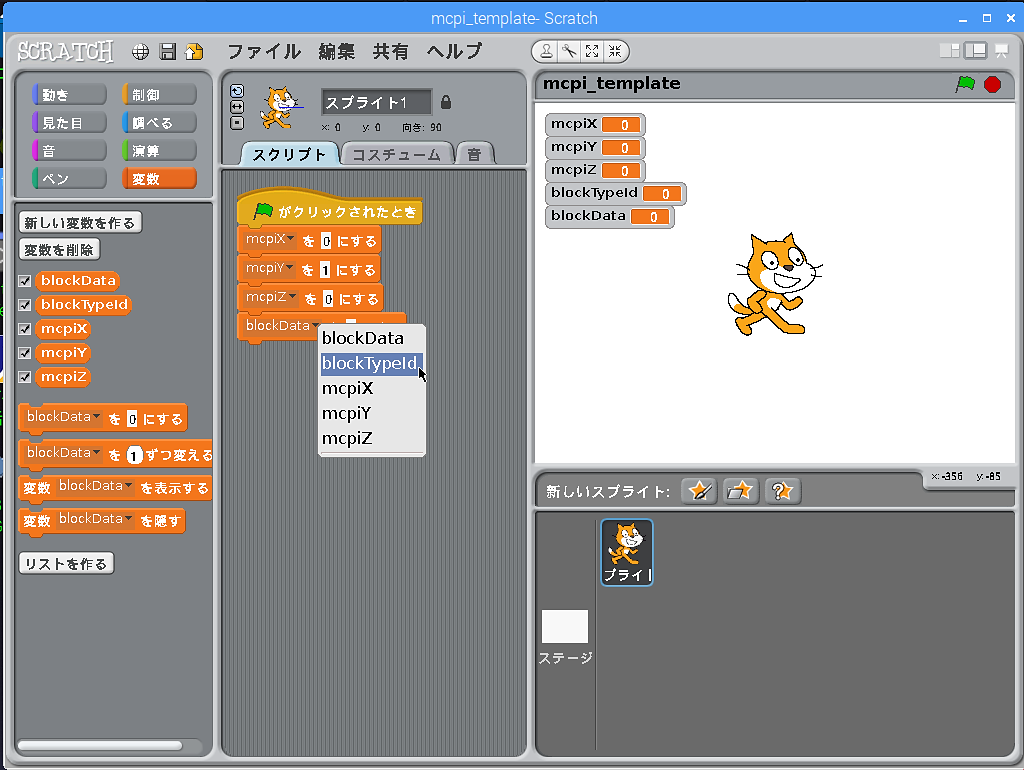The height and width of the screenshot is (770, 1024).
Task: Click 新しい変数を作る button
Action: click(x=80, y=223)
